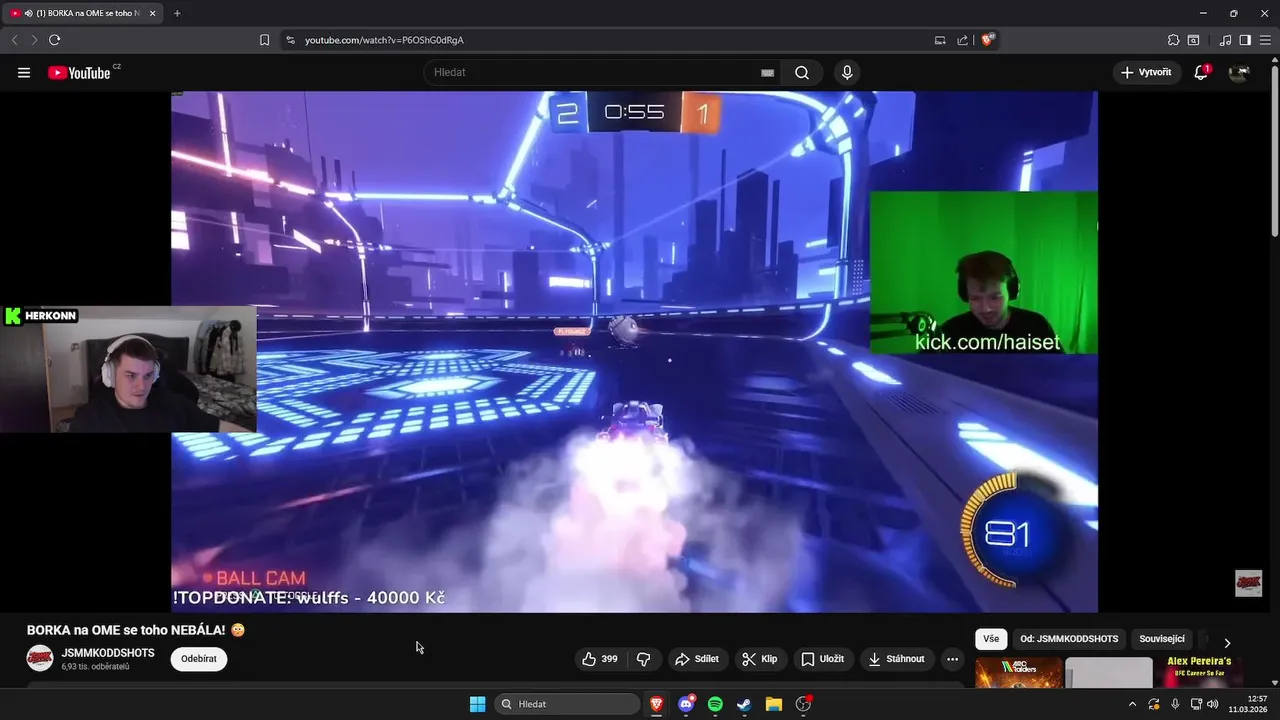Save video with the Uložit button
The width and height of the screenshot is (1280, 720).
pos(822,659)
